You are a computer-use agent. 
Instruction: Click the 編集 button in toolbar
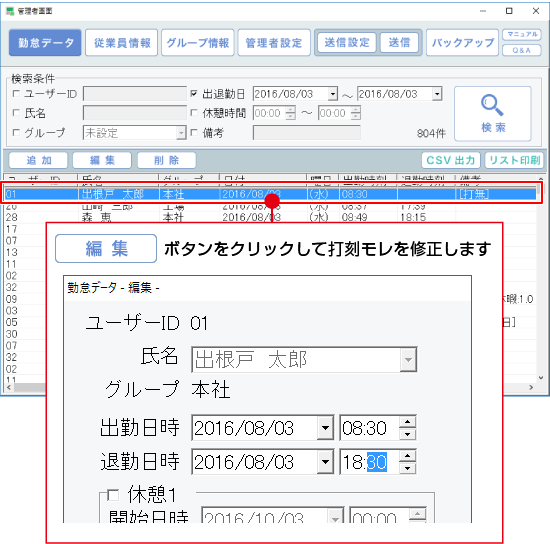pos(102,160)
